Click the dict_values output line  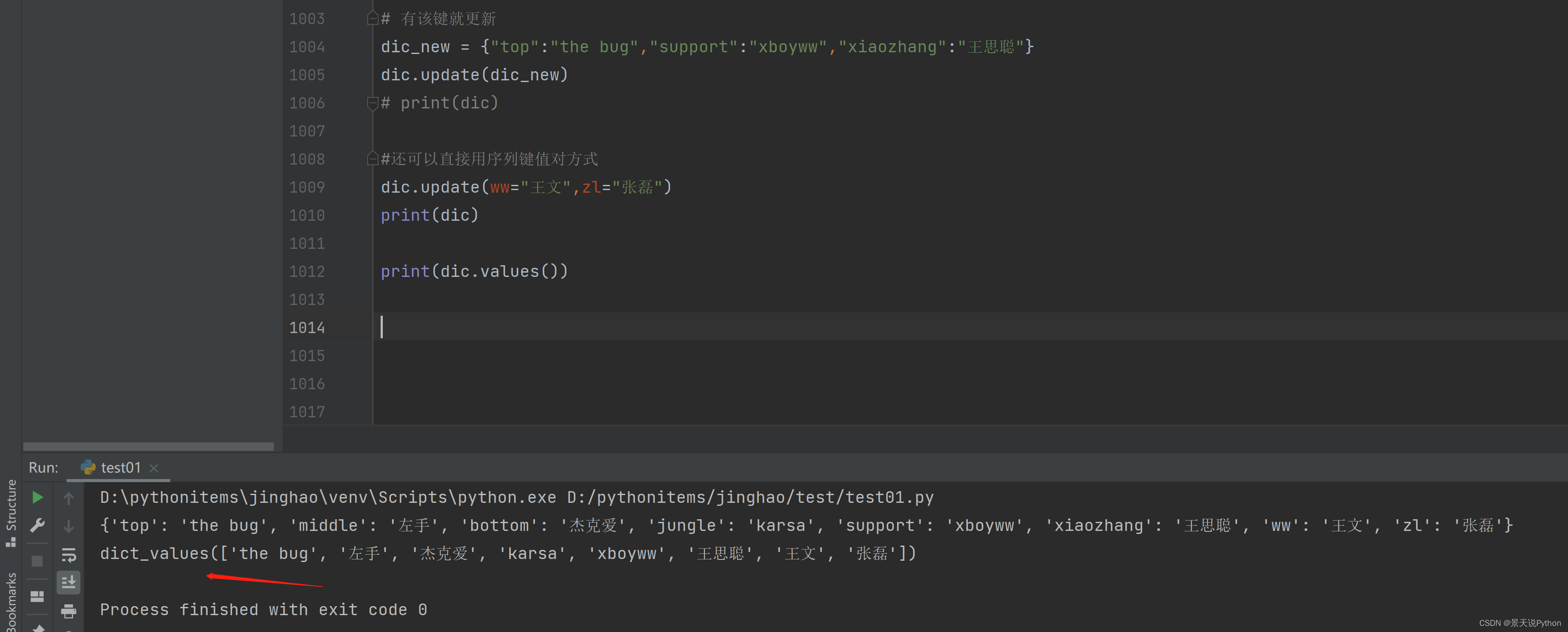pyautogui.click(x=508, y=553)
